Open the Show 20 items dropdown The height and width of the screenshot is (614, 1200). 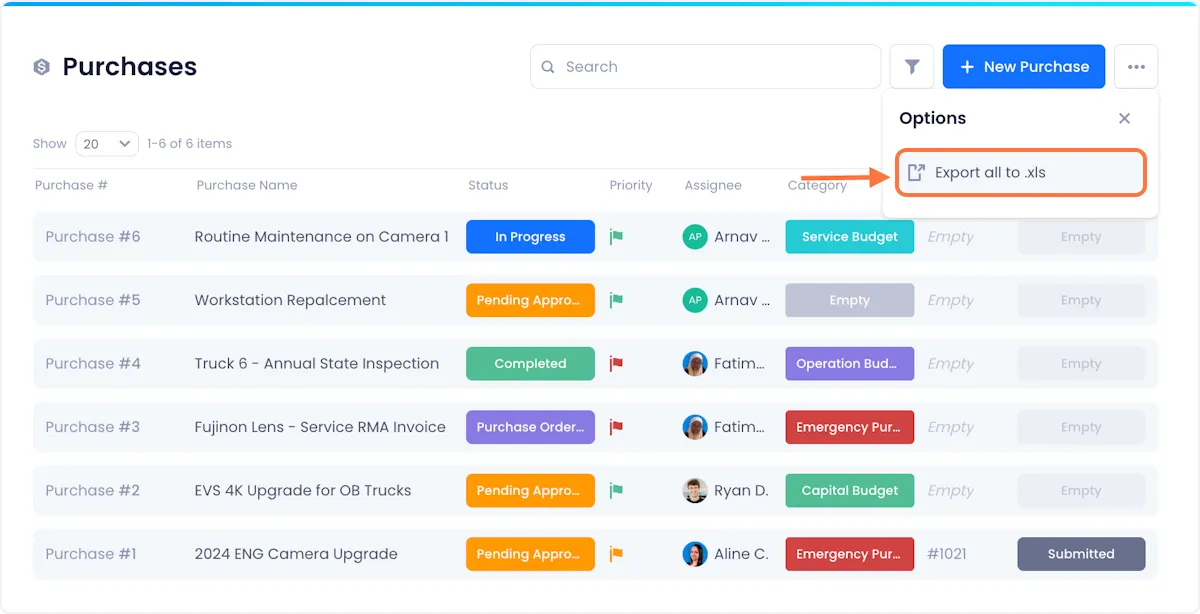[107, 144]
